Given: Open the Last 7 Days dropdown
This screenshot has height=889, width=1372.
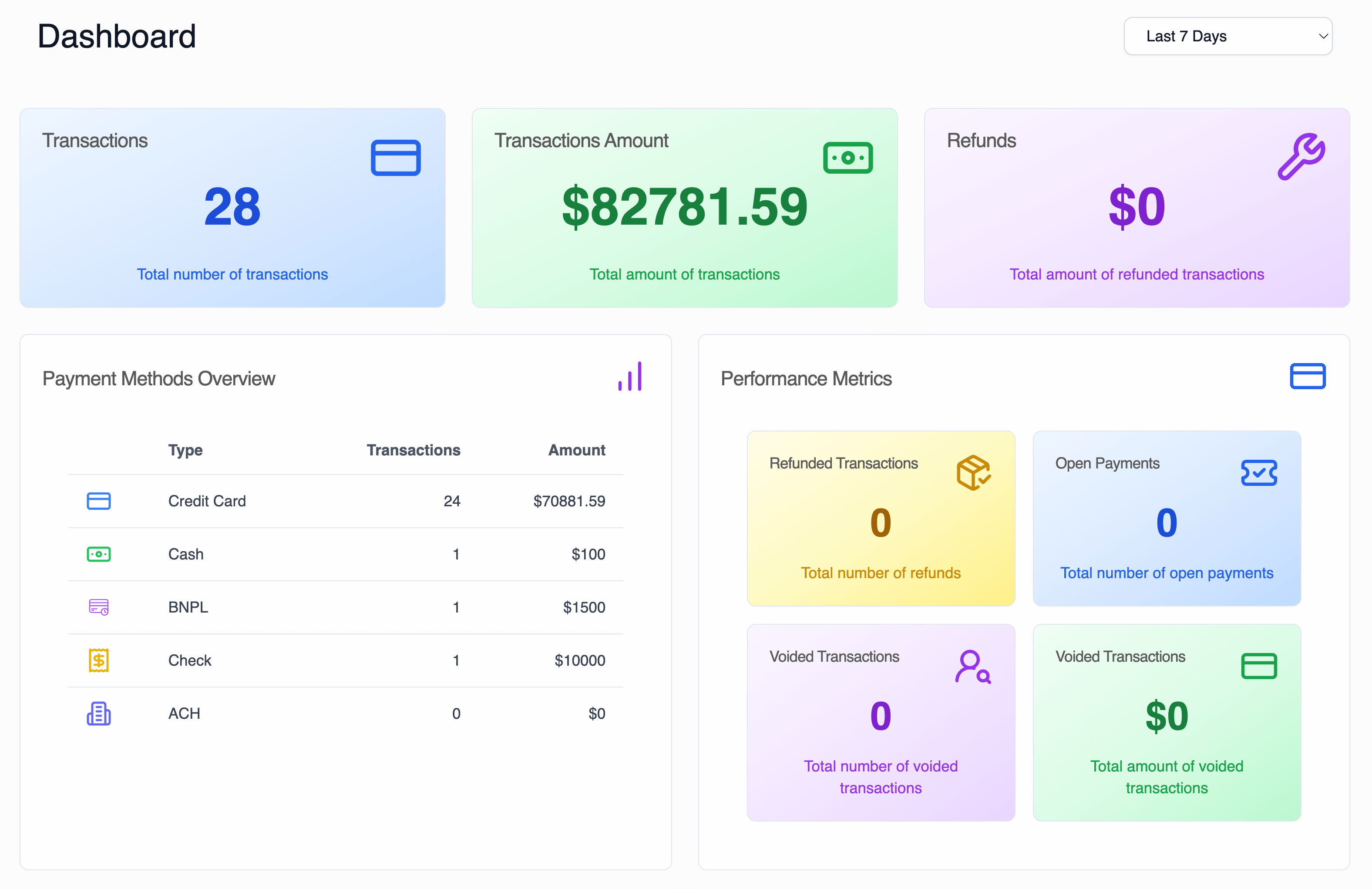Looking at the screenshot, I should [x=1227, y=36].
